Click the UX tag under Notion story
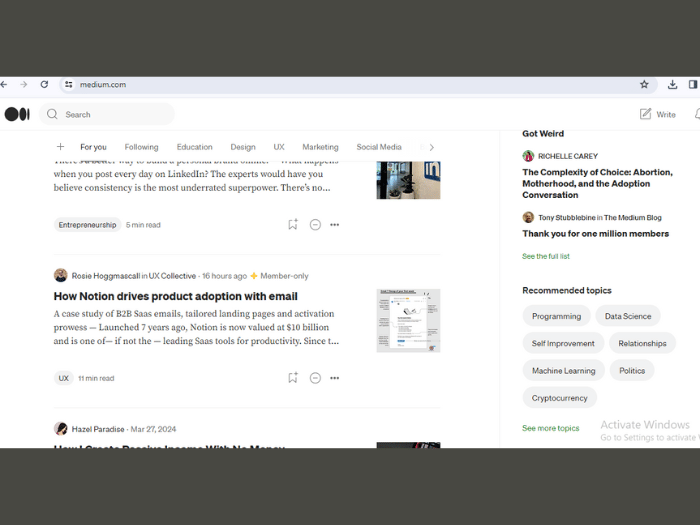 point(64,378)
